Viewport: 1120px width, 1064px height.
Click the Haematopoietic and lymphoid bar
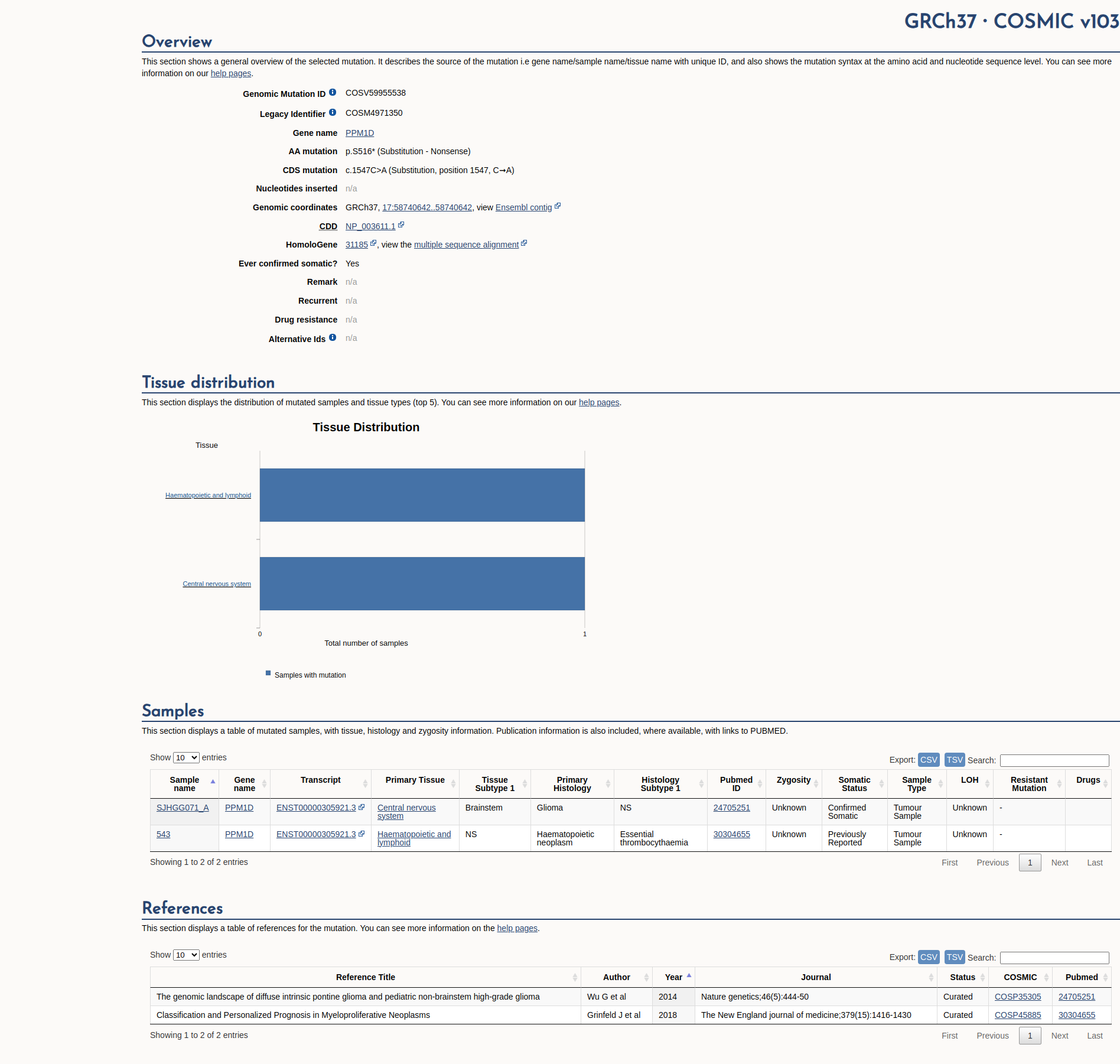(422, 495)
